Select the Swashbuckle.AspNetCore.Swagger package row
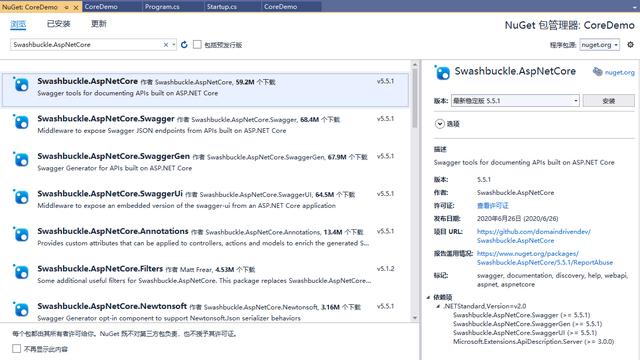The image size is (640, 360). tap(205, 124)
